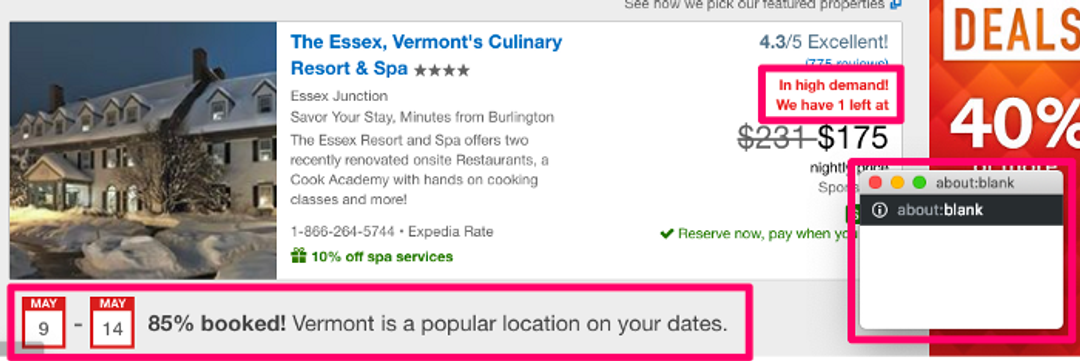Open The Essex, Vermont's Culinary Resort & Spa link

[x=426, y=55]
